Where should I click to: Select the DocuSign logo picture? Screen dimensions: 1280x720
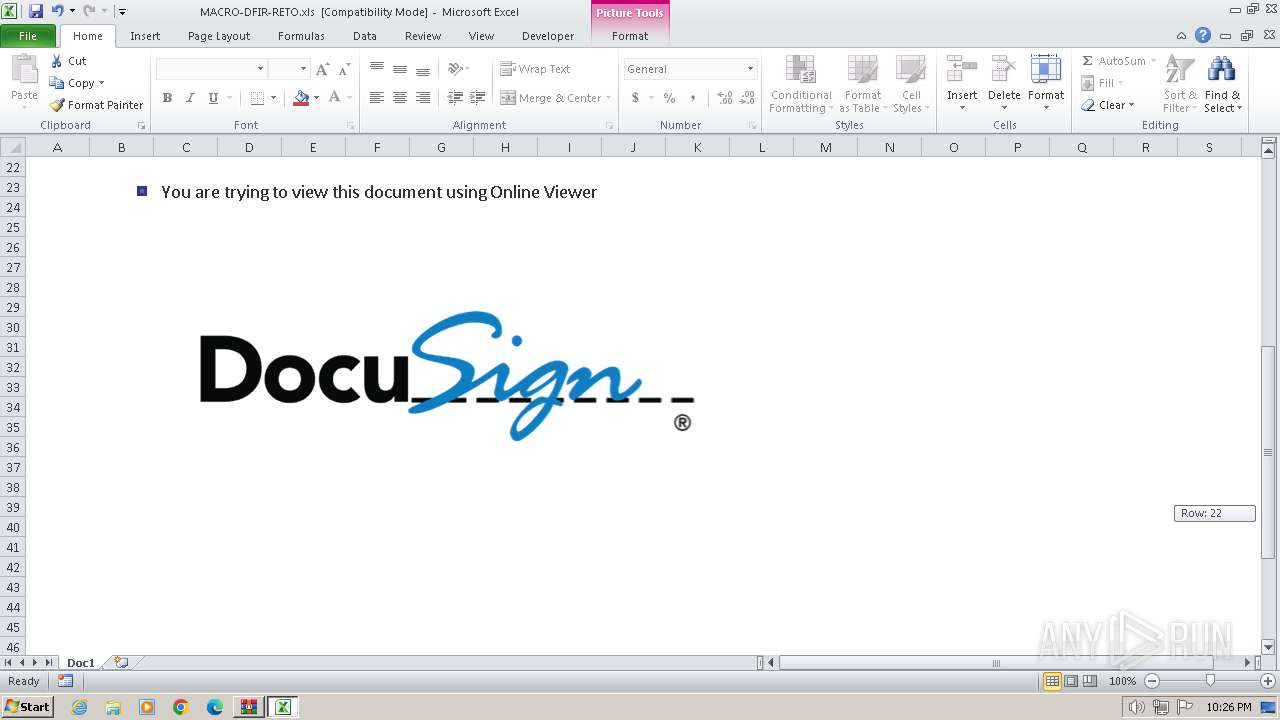tap(447, 376)
